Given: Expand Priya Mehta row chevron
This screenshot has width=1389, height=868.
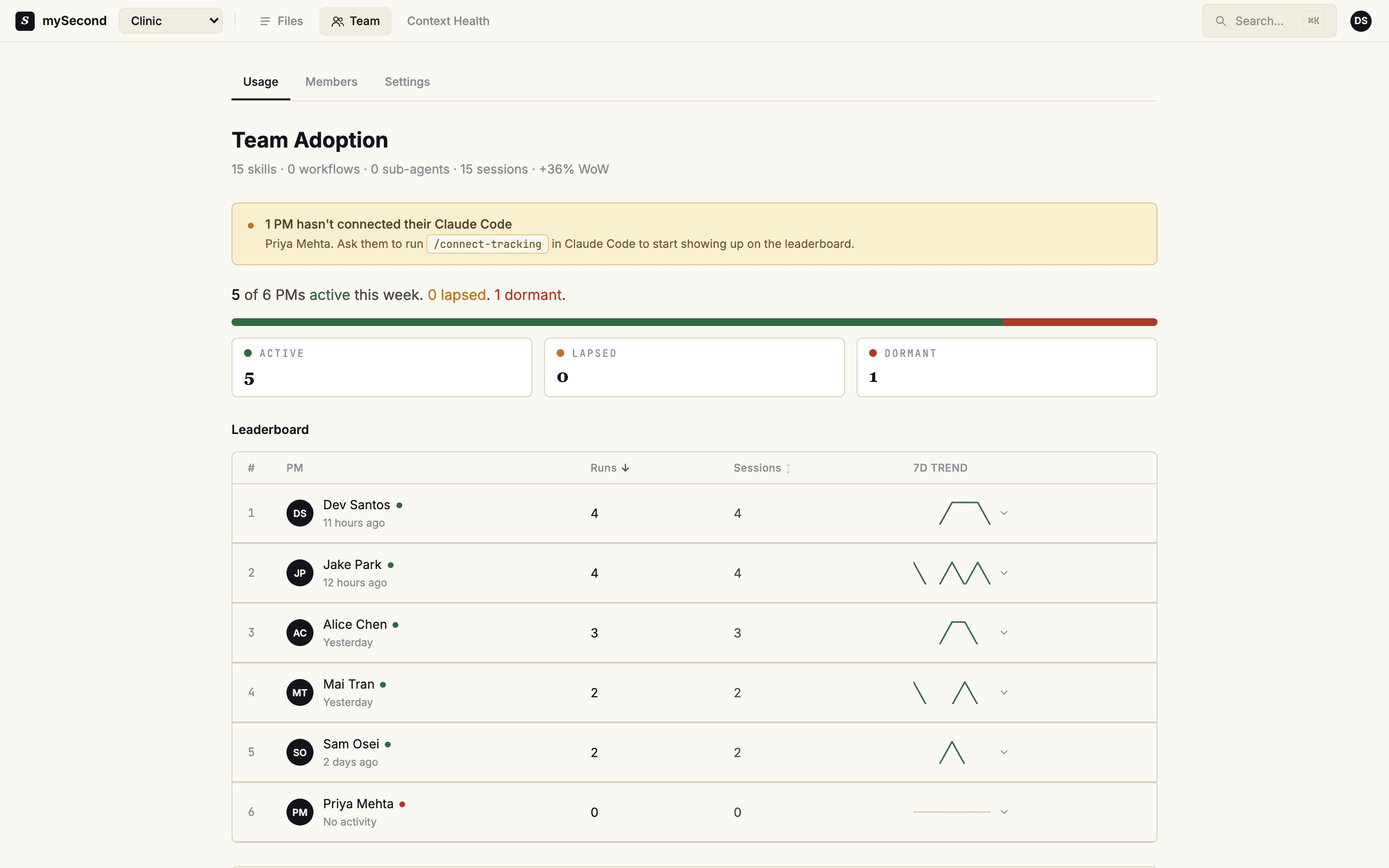Looking at the screenshot, I should pos(1004,812).
